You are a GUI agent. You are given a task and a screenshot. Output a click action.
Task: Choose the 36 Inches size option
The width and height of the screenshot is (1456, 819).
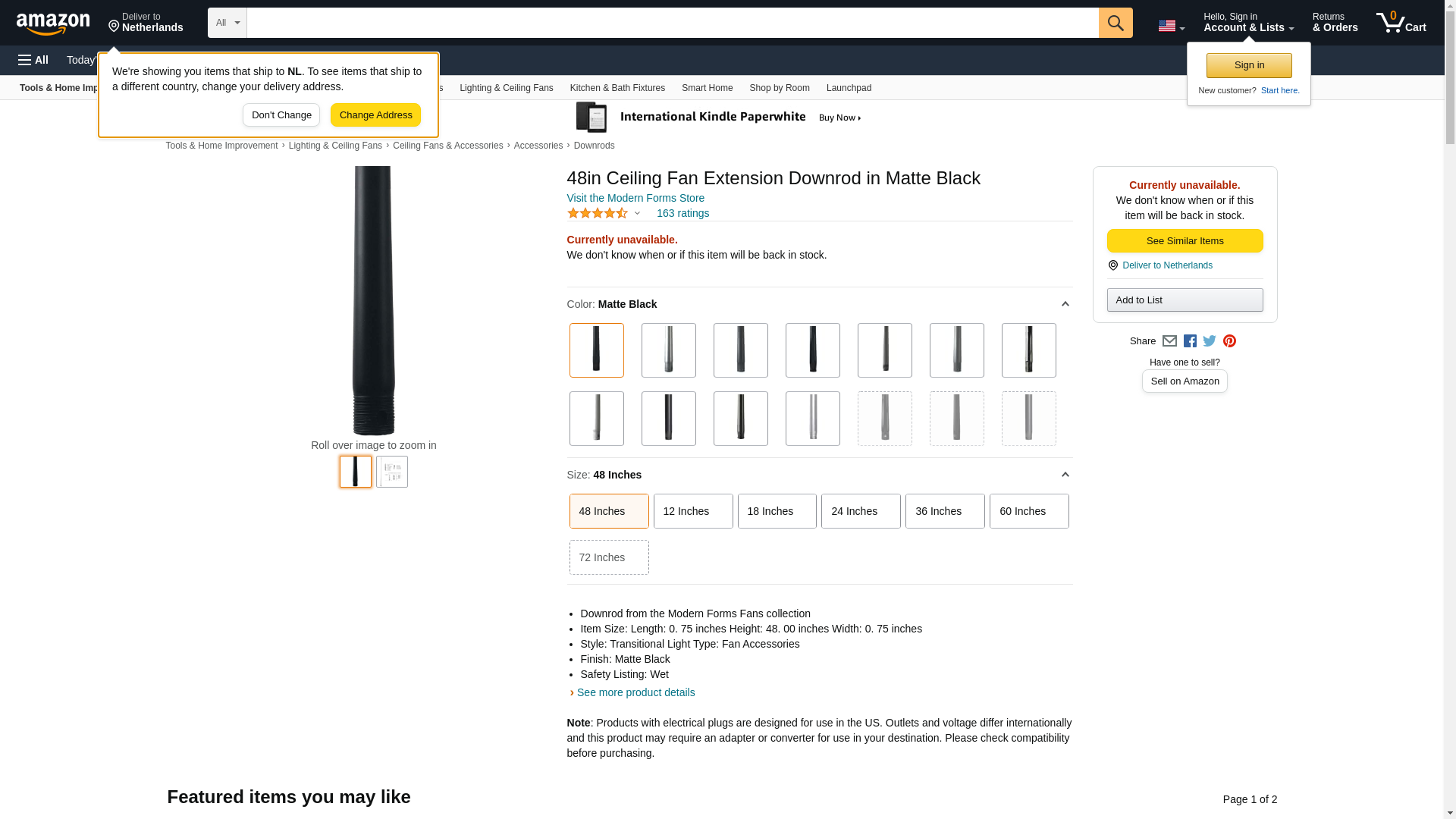tap(944, 511)
